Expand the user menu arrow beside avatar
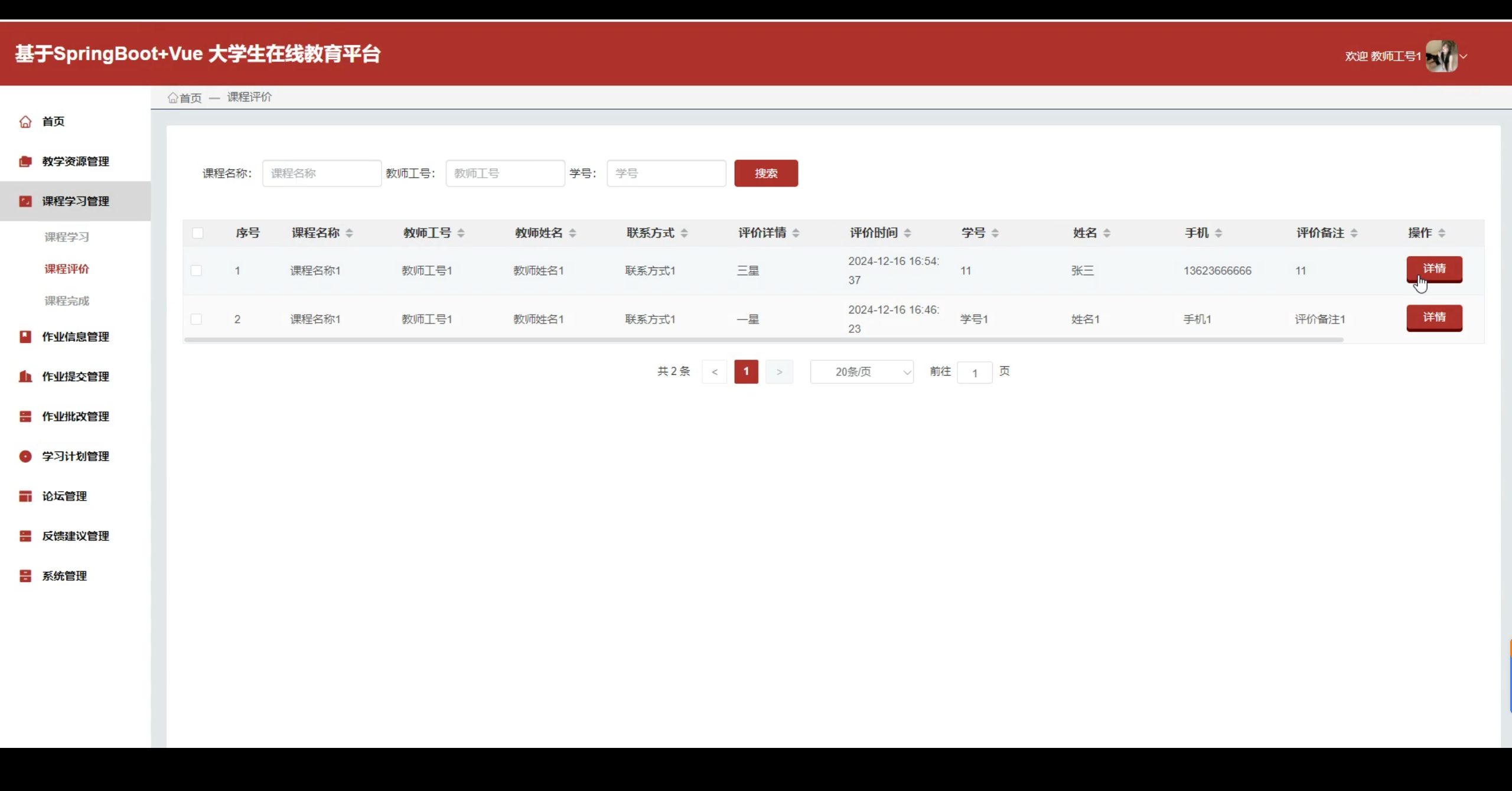 (x=1464, y=57)
